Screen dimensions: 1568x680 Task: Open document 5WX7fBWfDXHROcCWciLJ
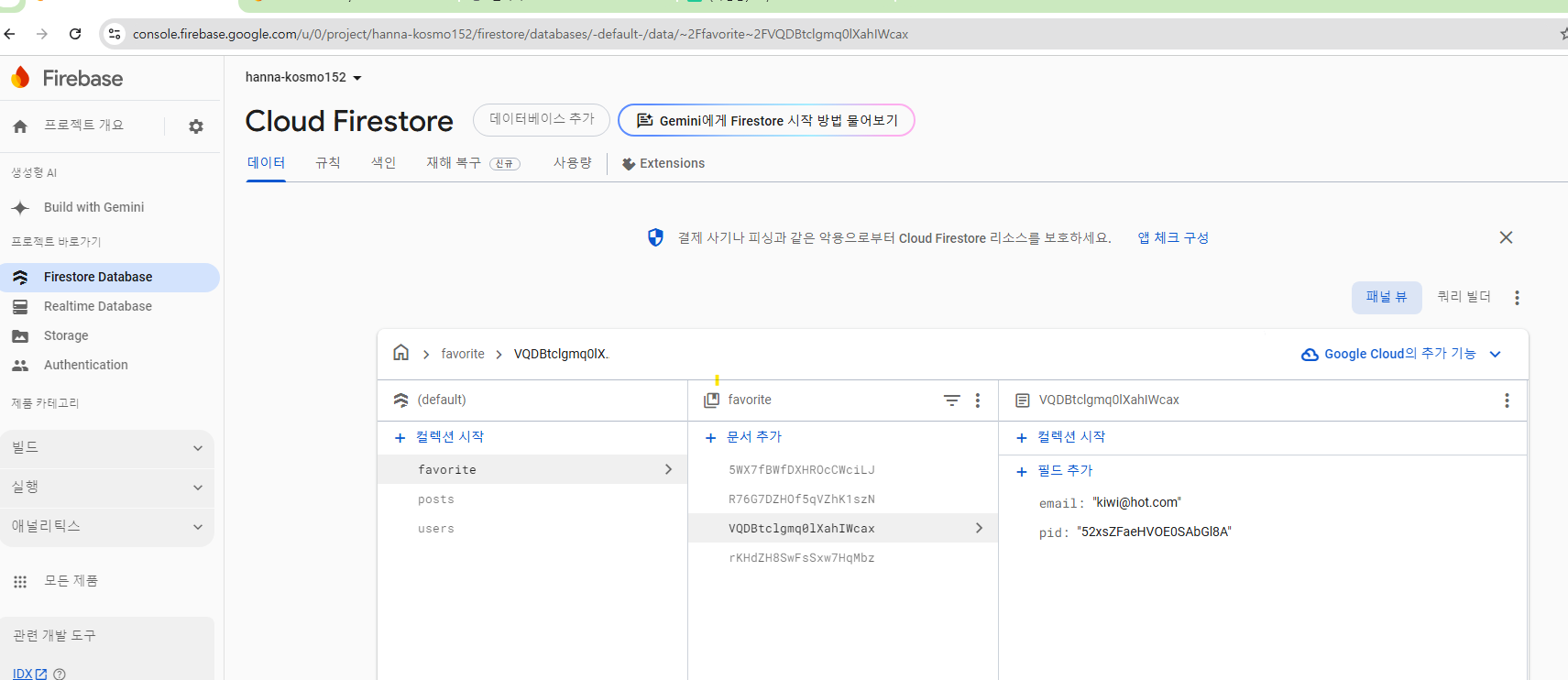[x=843, y=470]
